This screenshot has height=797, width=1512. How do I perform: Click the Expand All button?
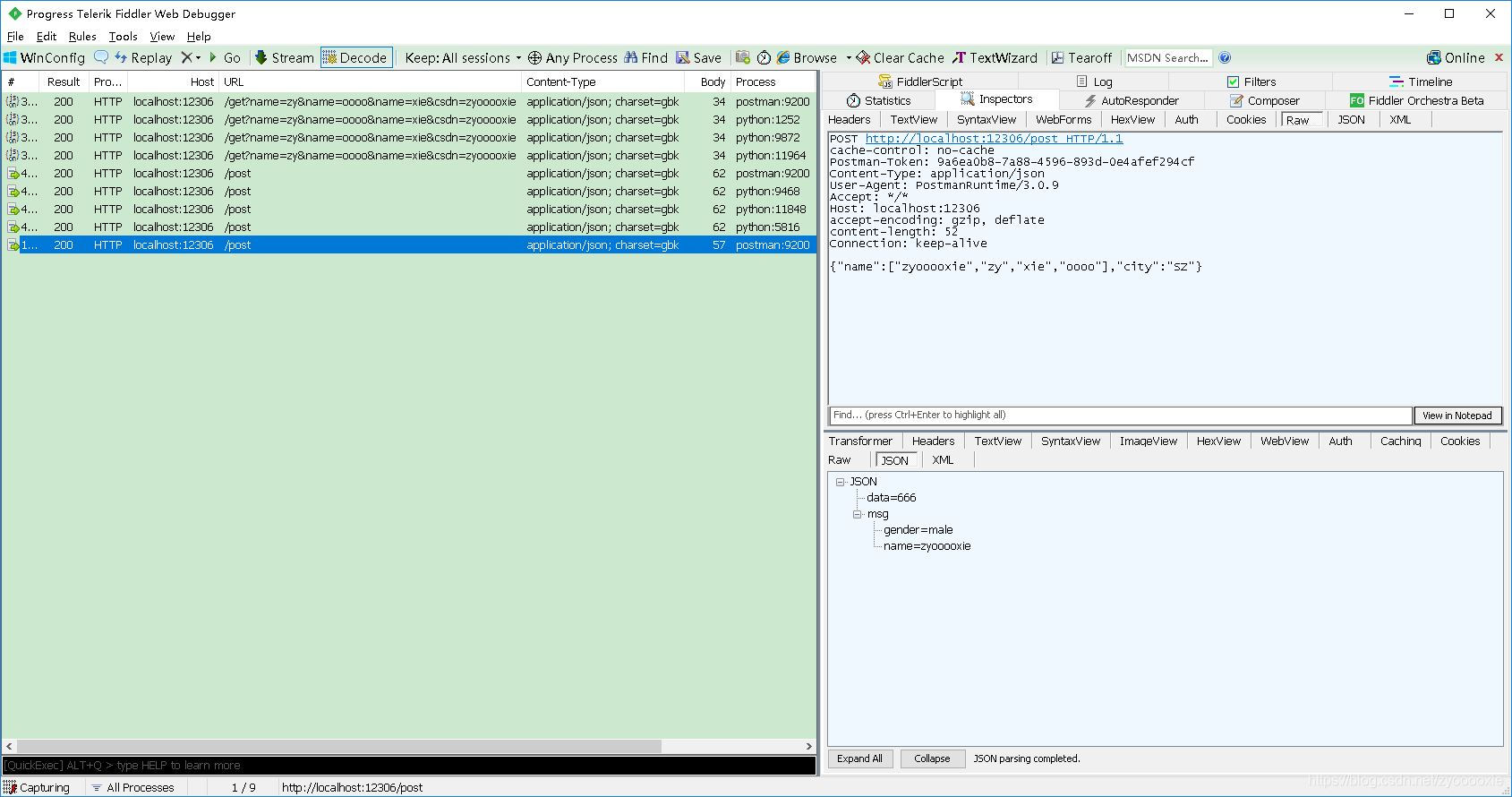[x=859, y=758]
